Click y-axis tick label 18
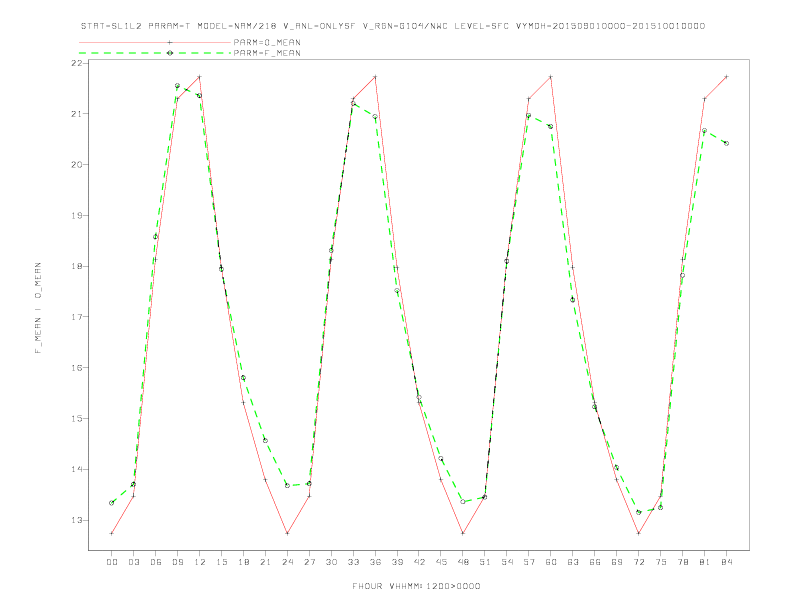The width and height of the screenshot is (792, 612). click(77, 266)
